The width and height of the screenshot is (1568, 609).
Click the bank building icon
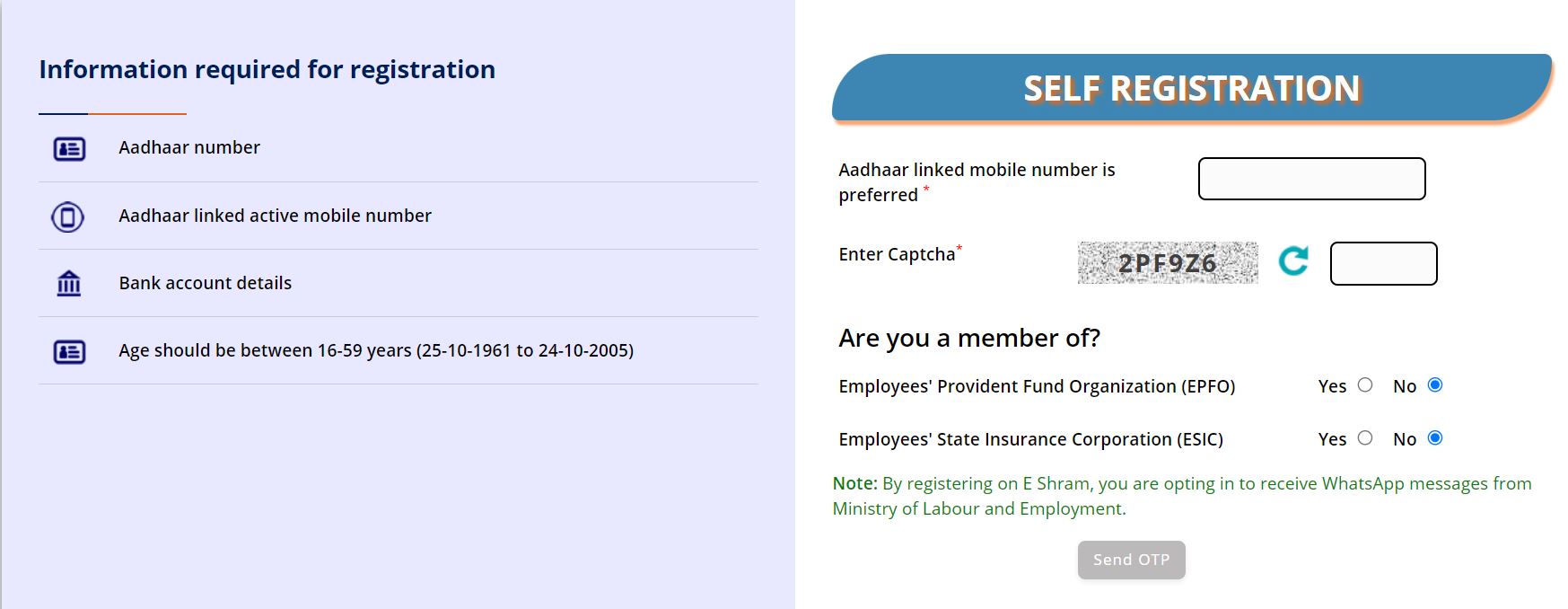pyautogui.click(x=69, y=284)
